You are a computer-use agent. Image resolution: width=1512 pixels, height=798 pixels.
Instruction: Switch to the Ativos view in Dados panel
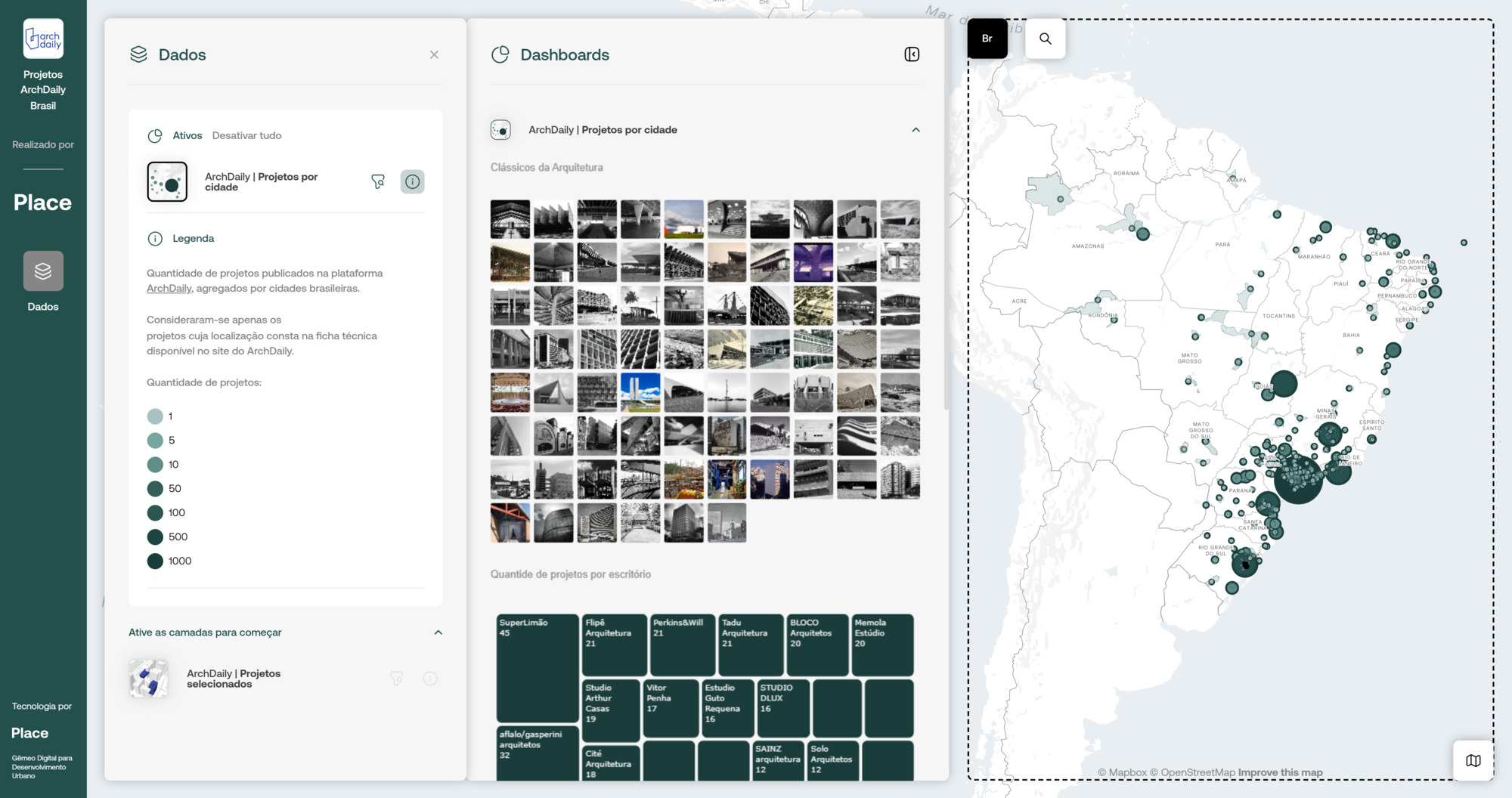click(x=187, y=135)
